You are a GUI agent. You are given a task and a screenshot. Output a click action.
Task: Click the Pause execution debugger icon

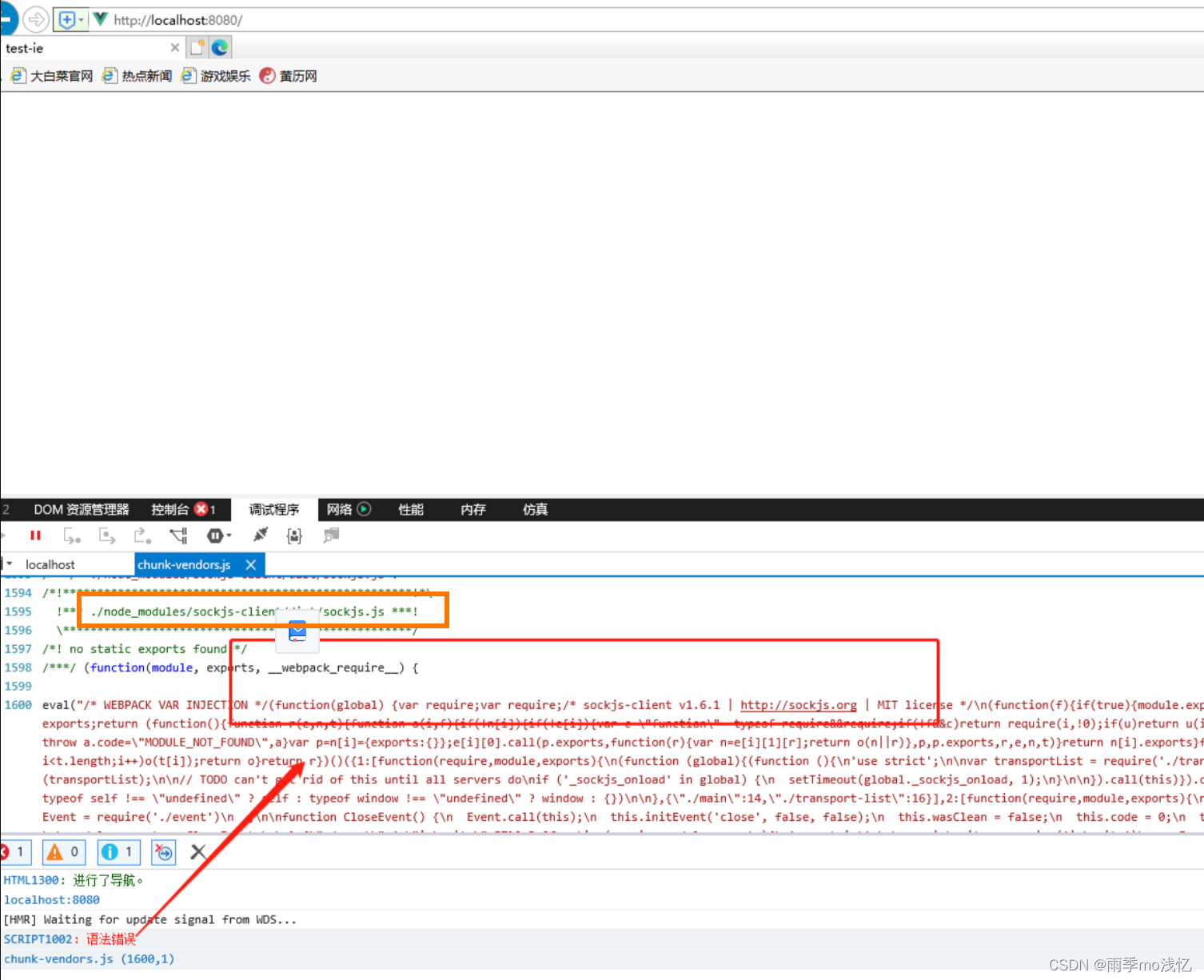[35, 536]
